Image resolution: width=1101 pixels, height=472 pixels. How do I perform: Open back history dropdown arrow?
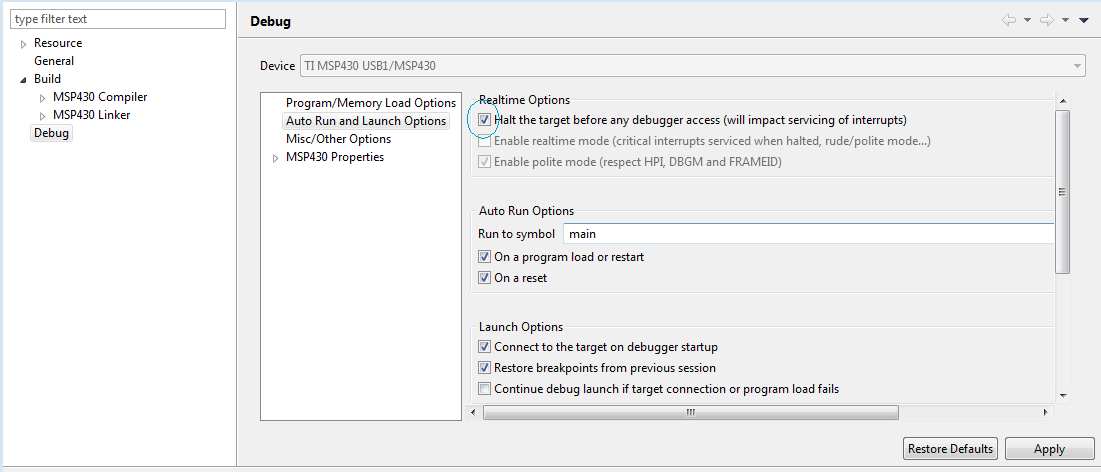1027,20
